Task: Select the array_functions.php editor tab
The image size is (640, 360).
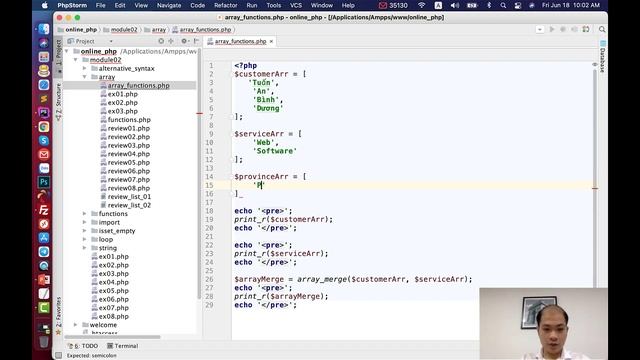Action: (240, 42)
